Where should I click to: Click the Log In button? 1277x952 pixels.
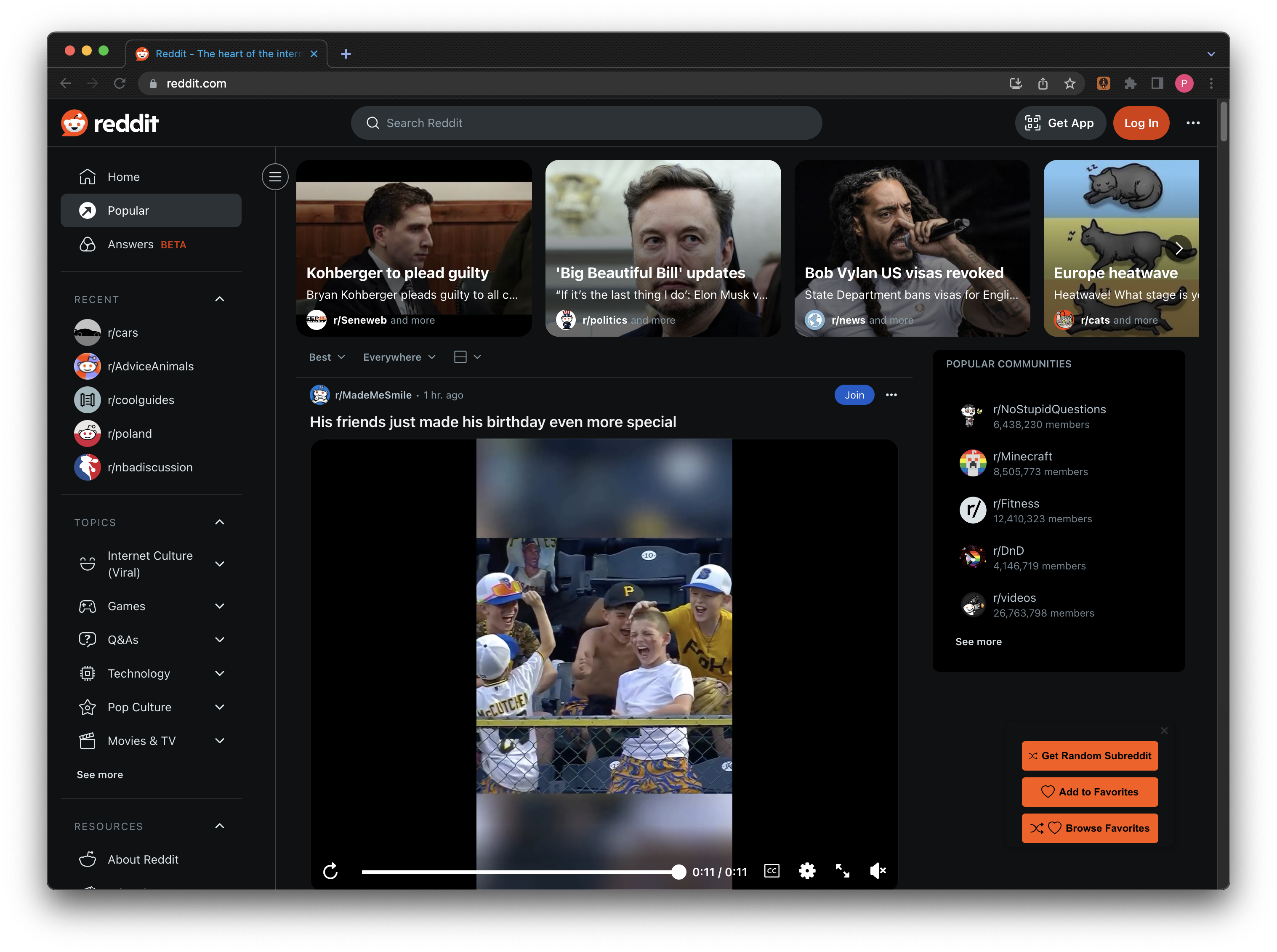(1141, 123)
